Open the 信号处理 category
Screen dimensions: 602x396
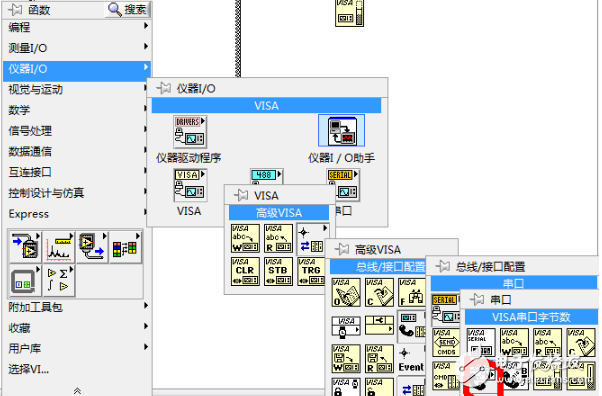point(77,131)
